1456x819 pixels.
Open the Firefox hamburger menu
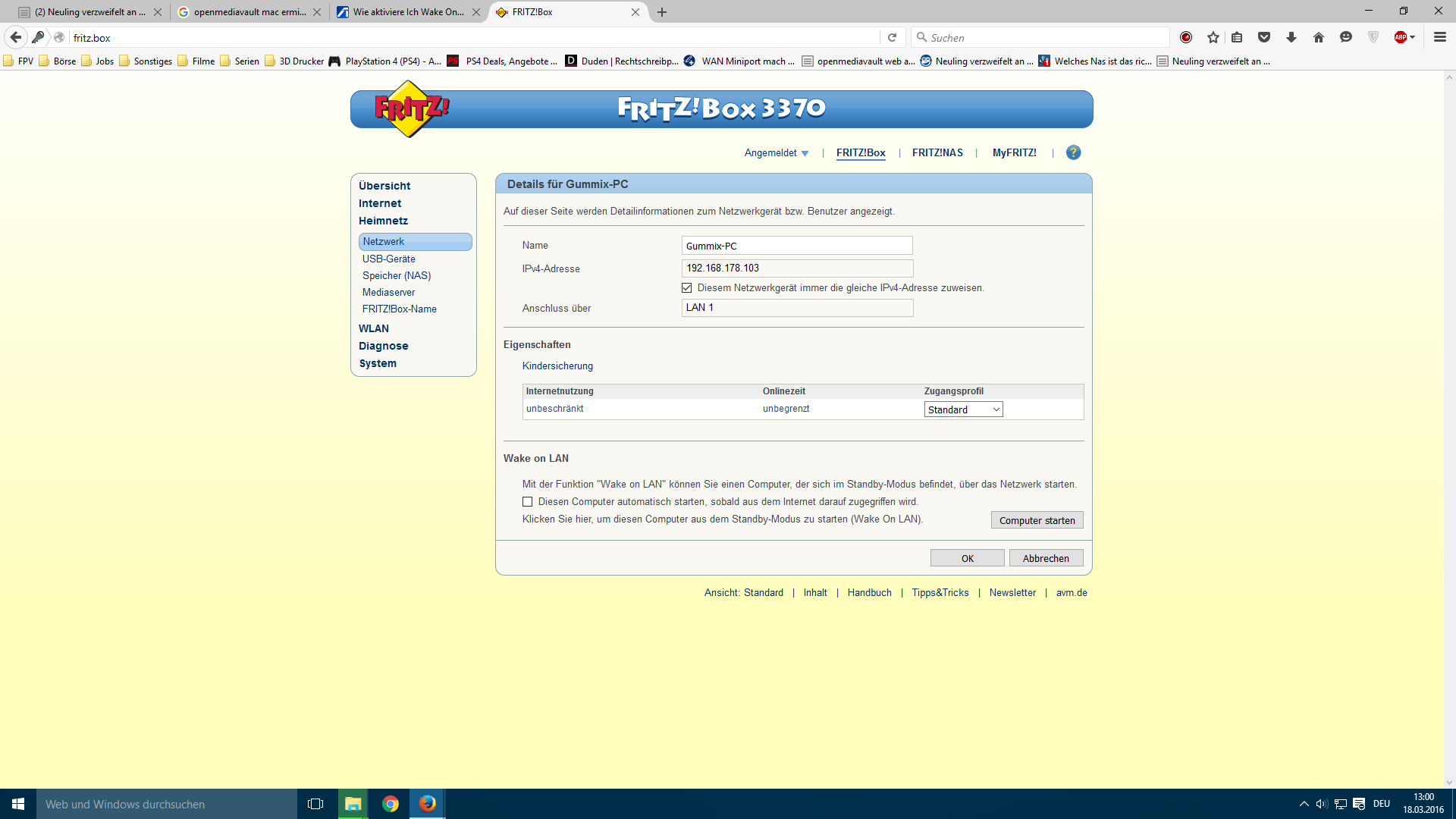[1440, 37]
